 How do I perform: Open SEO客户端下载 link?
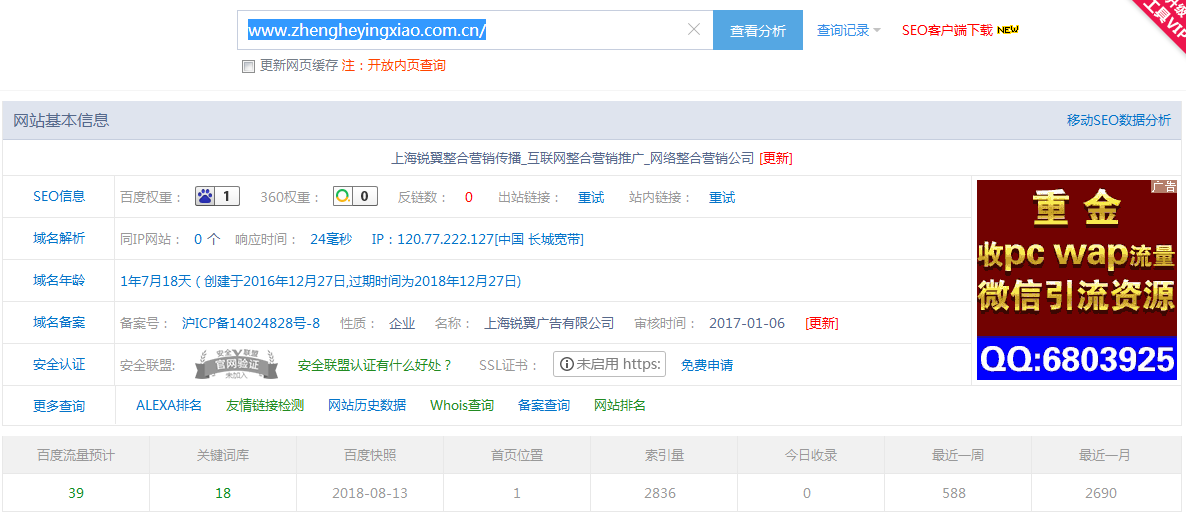tap(947, 31)
